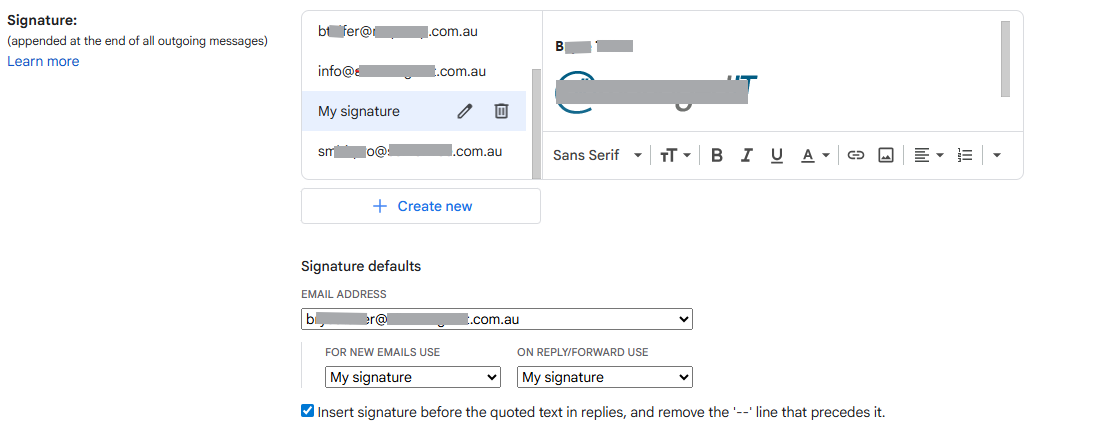1093x430 pixels.
Task: Open the For New Emails Use dropdown
Action: [x=413, y=377]
